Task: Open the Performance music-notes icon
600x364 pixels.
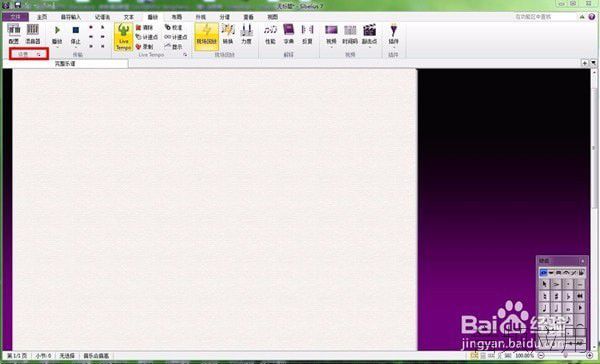Action: pyautogui.click(x=270, y=34)
